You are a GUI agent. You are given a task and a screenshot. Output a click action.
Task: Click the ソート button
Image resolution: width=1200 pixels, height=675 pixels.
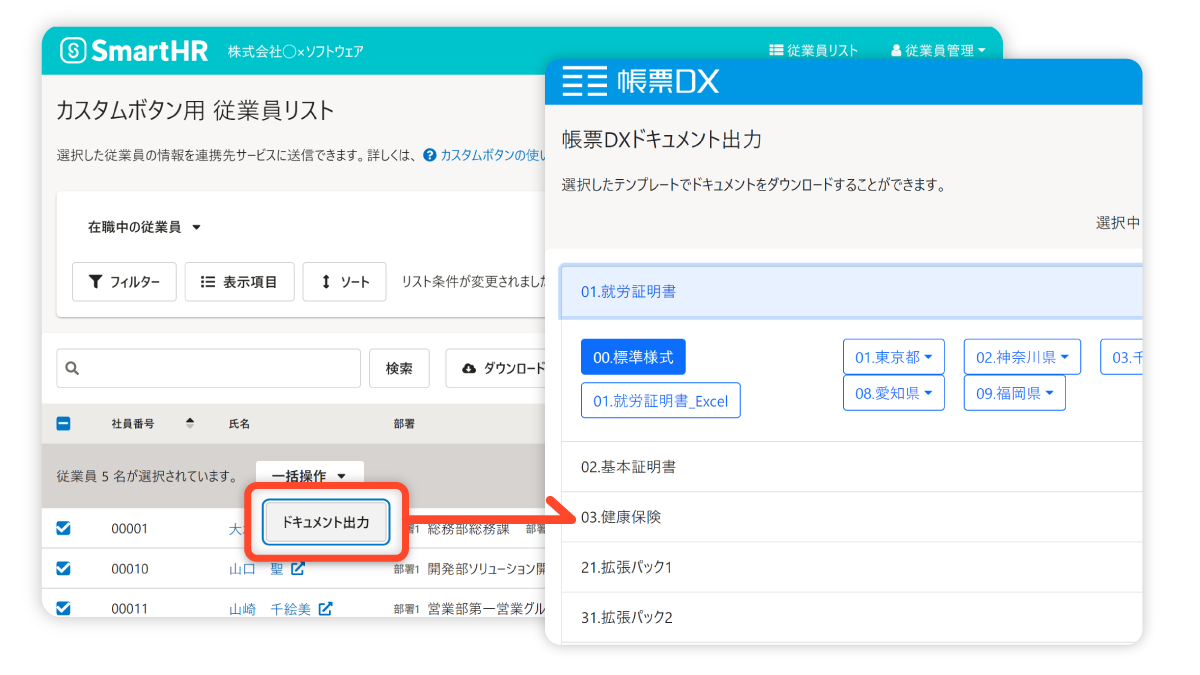pos(344,282)
